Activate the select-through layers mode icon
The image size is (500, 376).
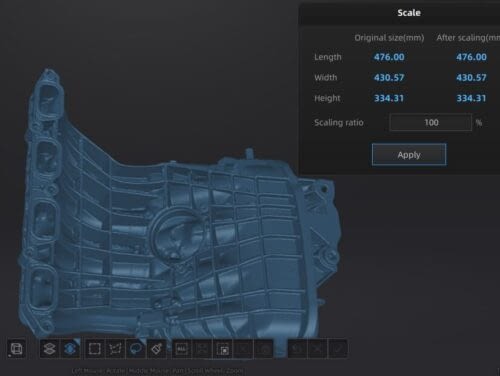[x=70, y=349]
